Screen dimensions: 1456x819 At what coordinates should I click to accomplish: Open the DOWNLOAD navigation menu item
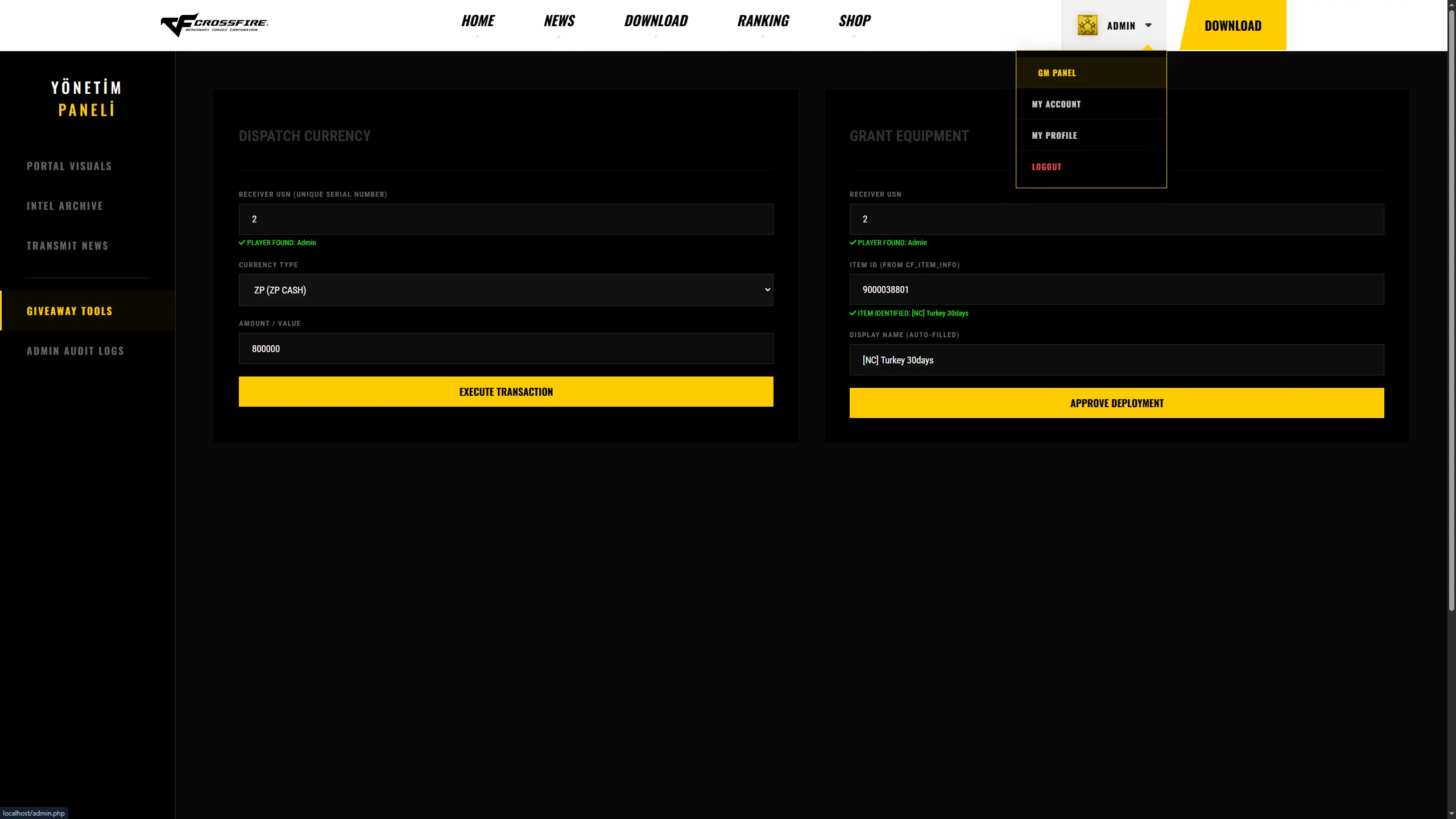tap(656, 21)
